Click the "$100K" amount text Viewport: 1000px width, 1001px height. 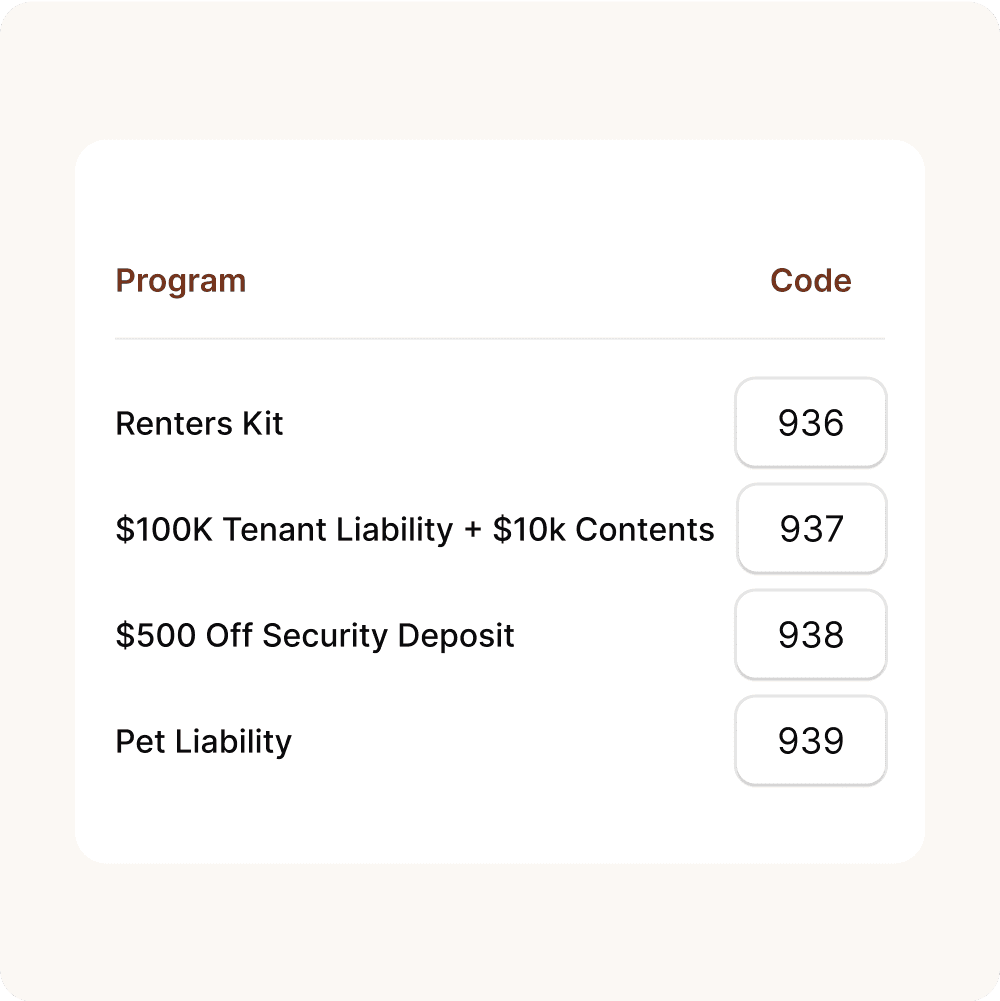(x=164, y=530)
